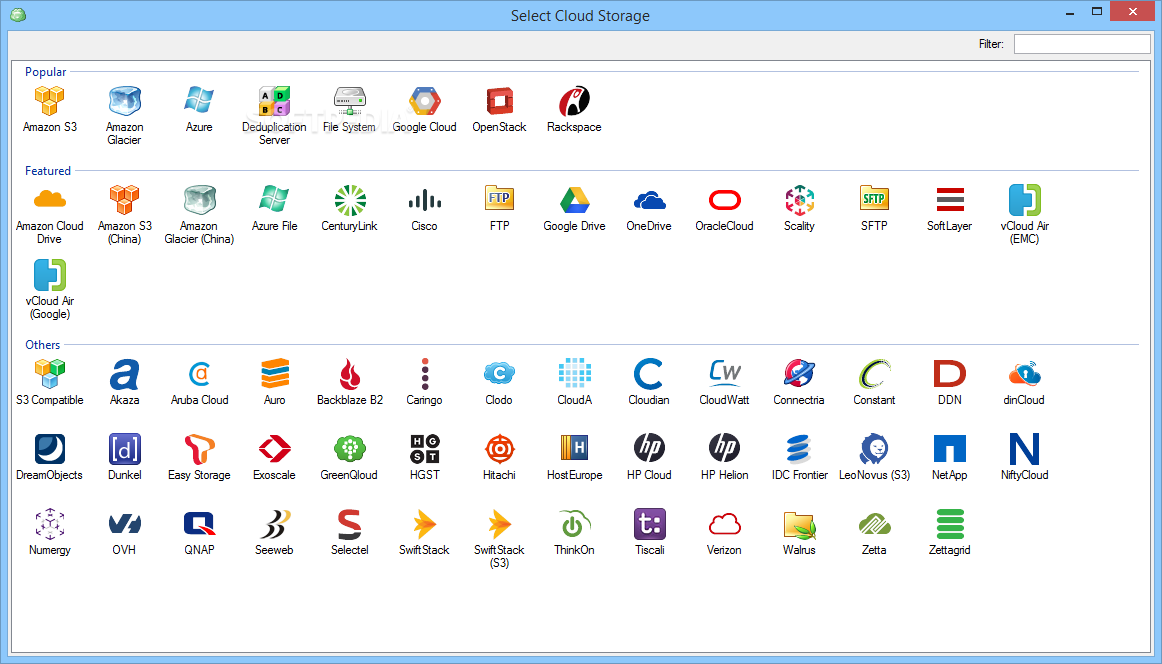Pick Clodo cloud icon
Image resolution: width=1162 pixels, height=664 pixels.
(499, 374)
